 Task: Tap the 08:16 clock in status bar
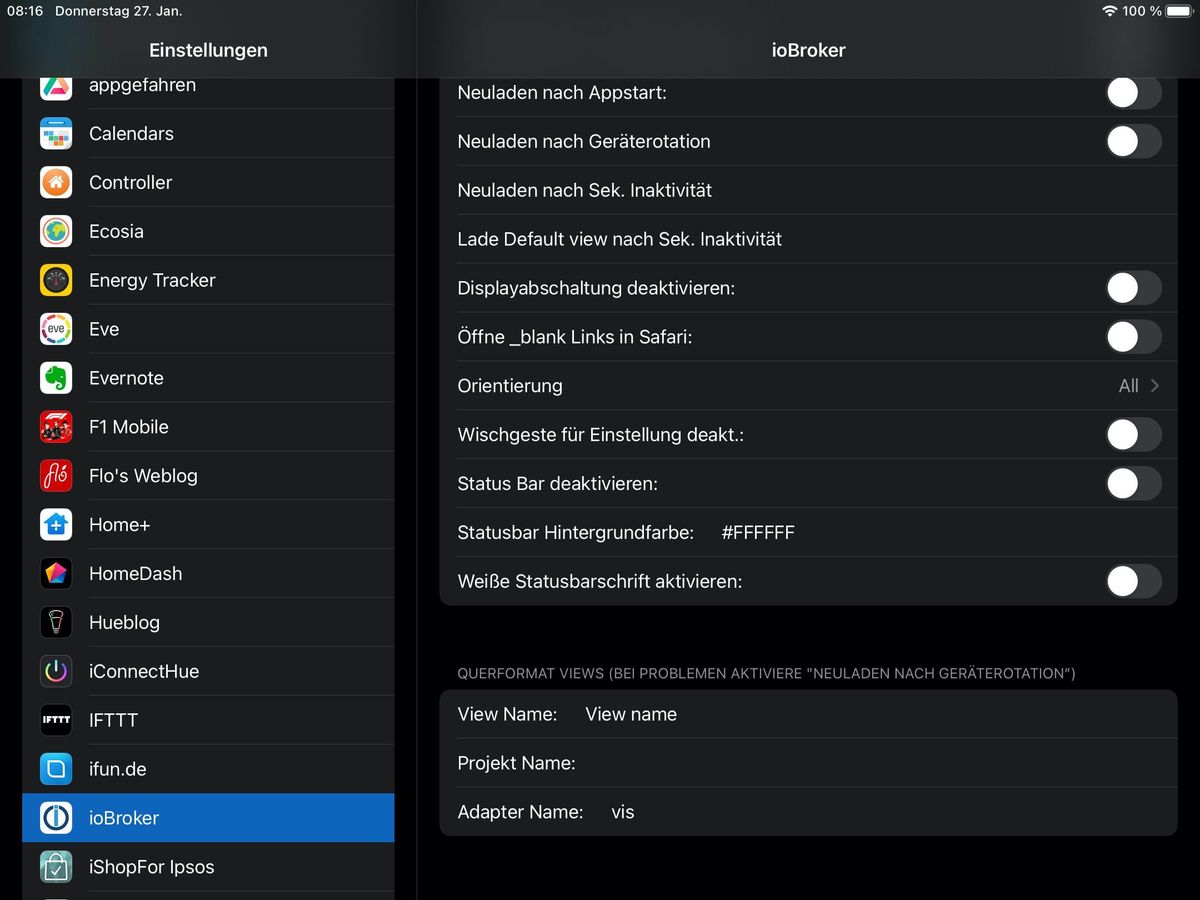[x=24, y=11]
